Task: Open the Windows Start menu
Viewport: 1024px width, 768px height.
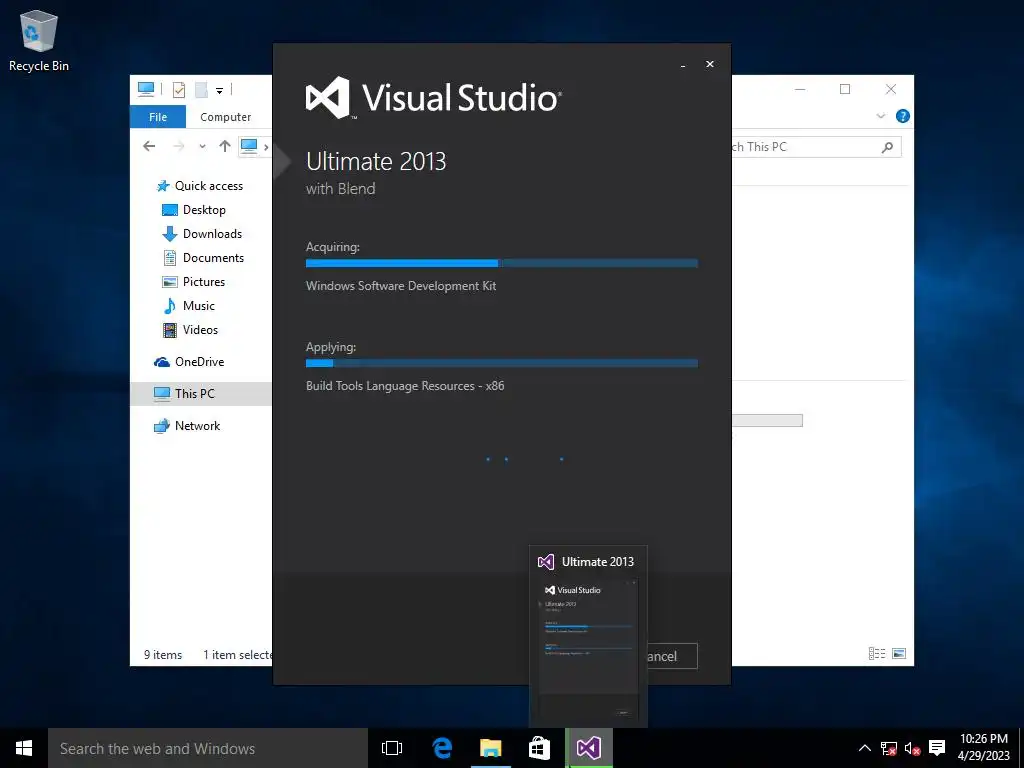Action: pyautogui.click(x=24, y=748)
